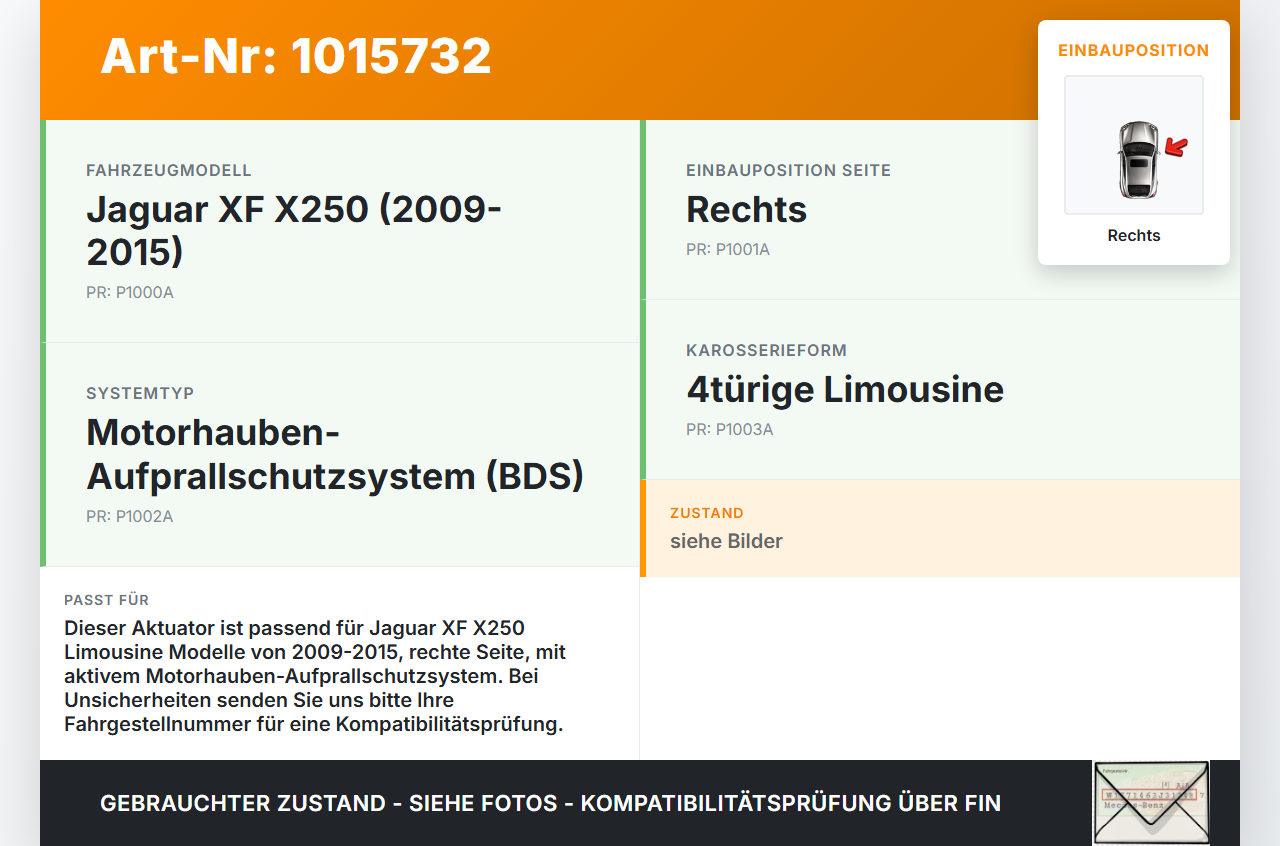Viewport: 1280px width, 846px height.
Task: Toggle the Rechts position indicator
Action: coord(1134,235)
